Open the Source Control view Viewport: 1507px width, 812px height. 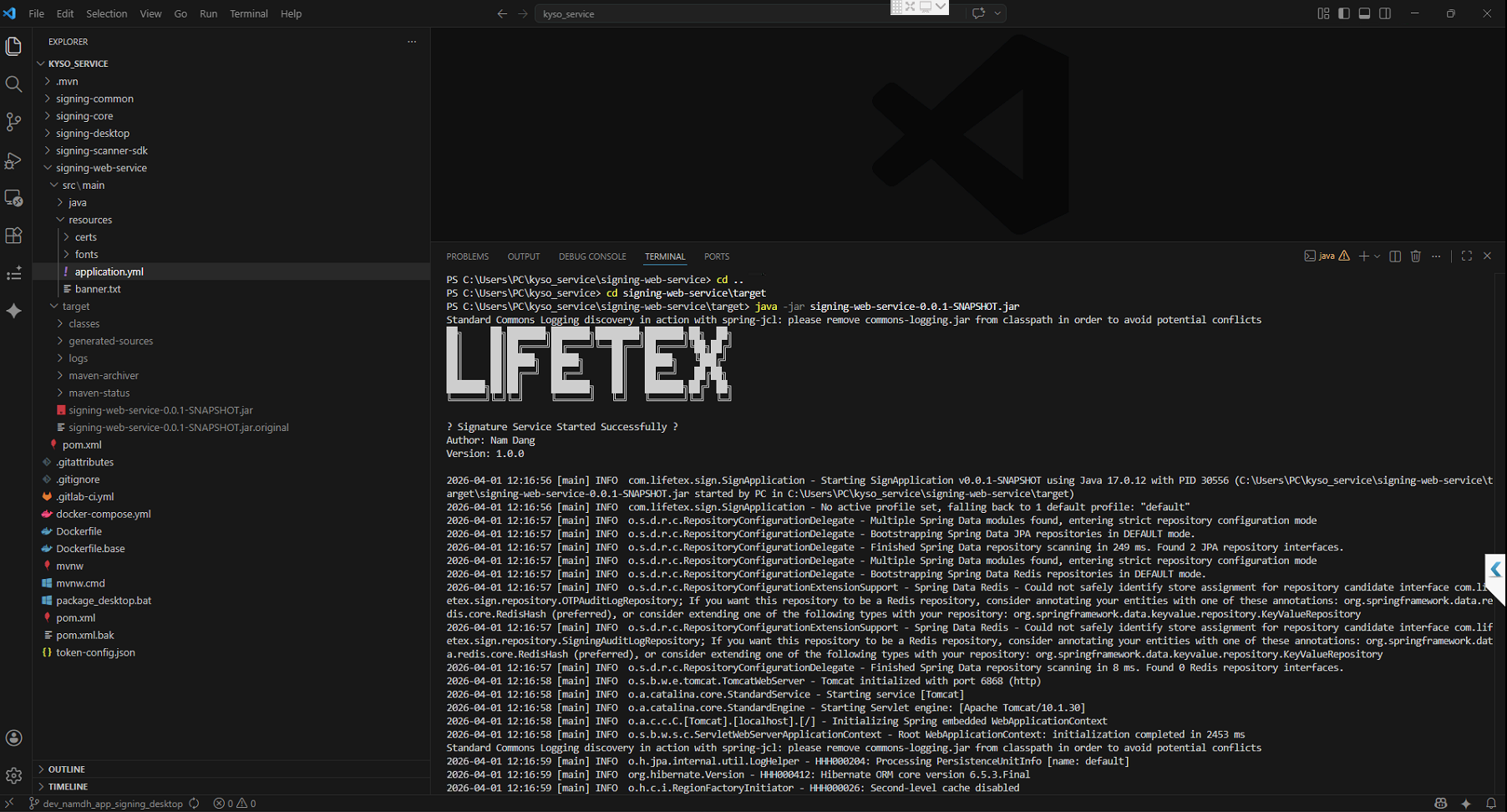click(x=13, y=122)
